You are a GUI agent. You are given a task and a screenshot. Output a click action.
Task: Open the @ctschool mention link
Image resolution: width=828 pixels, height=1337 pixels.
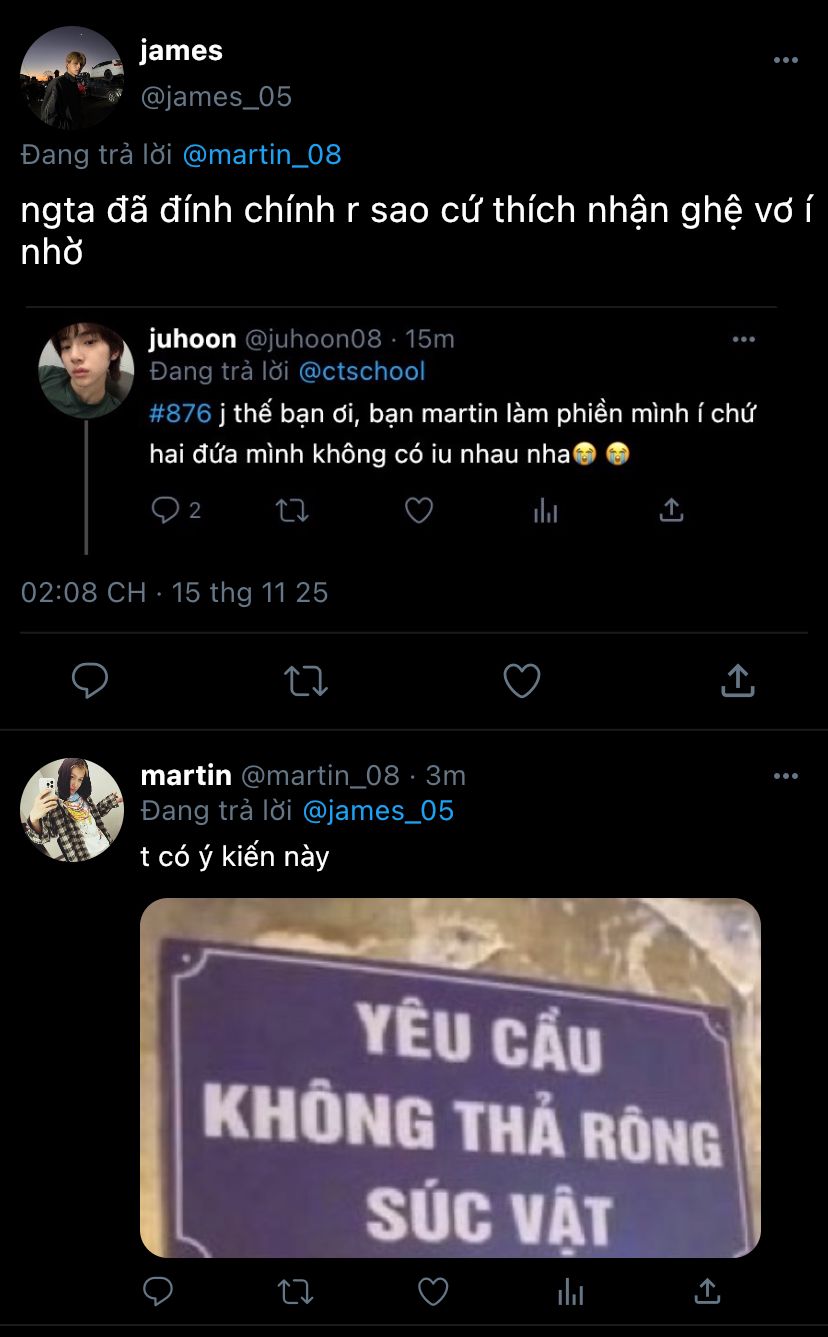362,372
